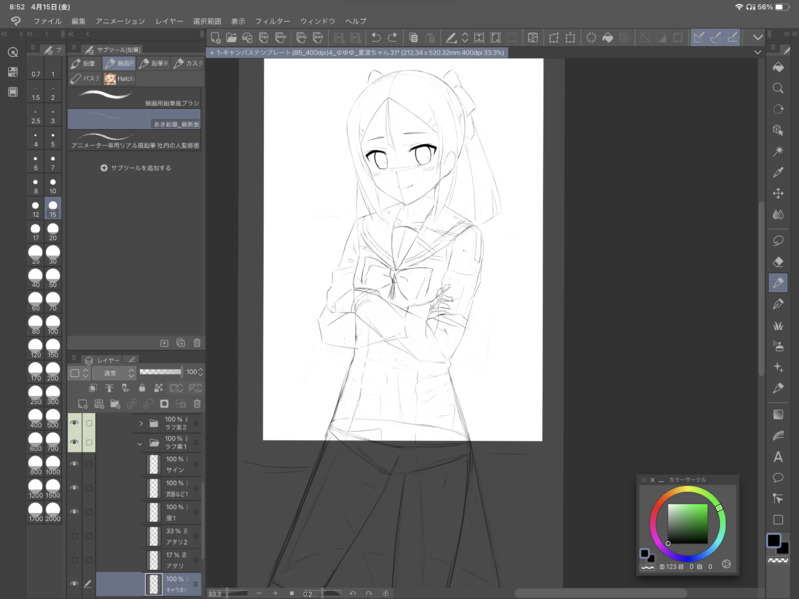This screenshot has width=799, height=599.
Task: Expand the command bar overflow chevron
Action: pos(757,38)
